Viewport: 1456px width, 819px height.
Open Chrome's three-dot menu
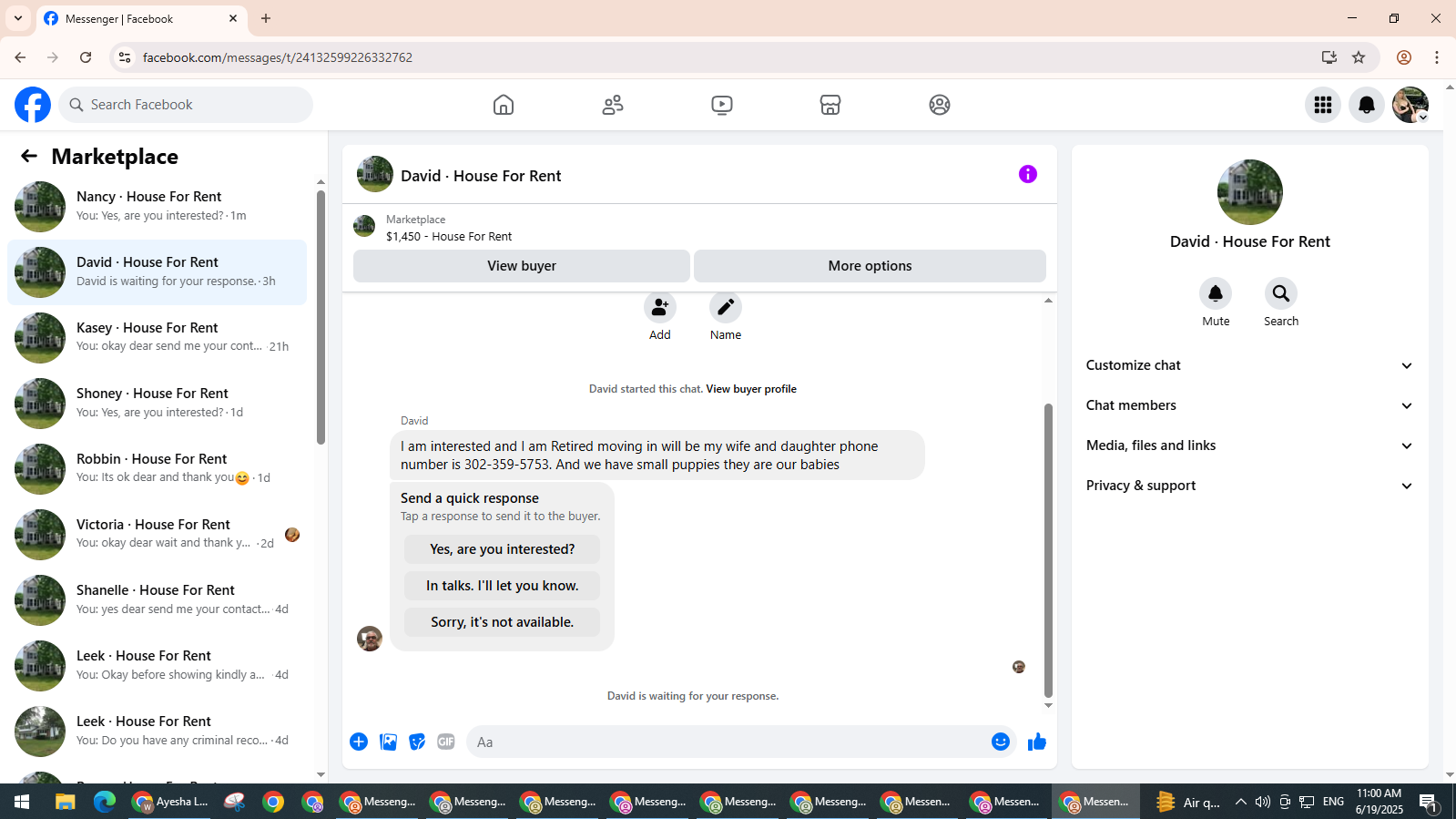(1437, 57)
